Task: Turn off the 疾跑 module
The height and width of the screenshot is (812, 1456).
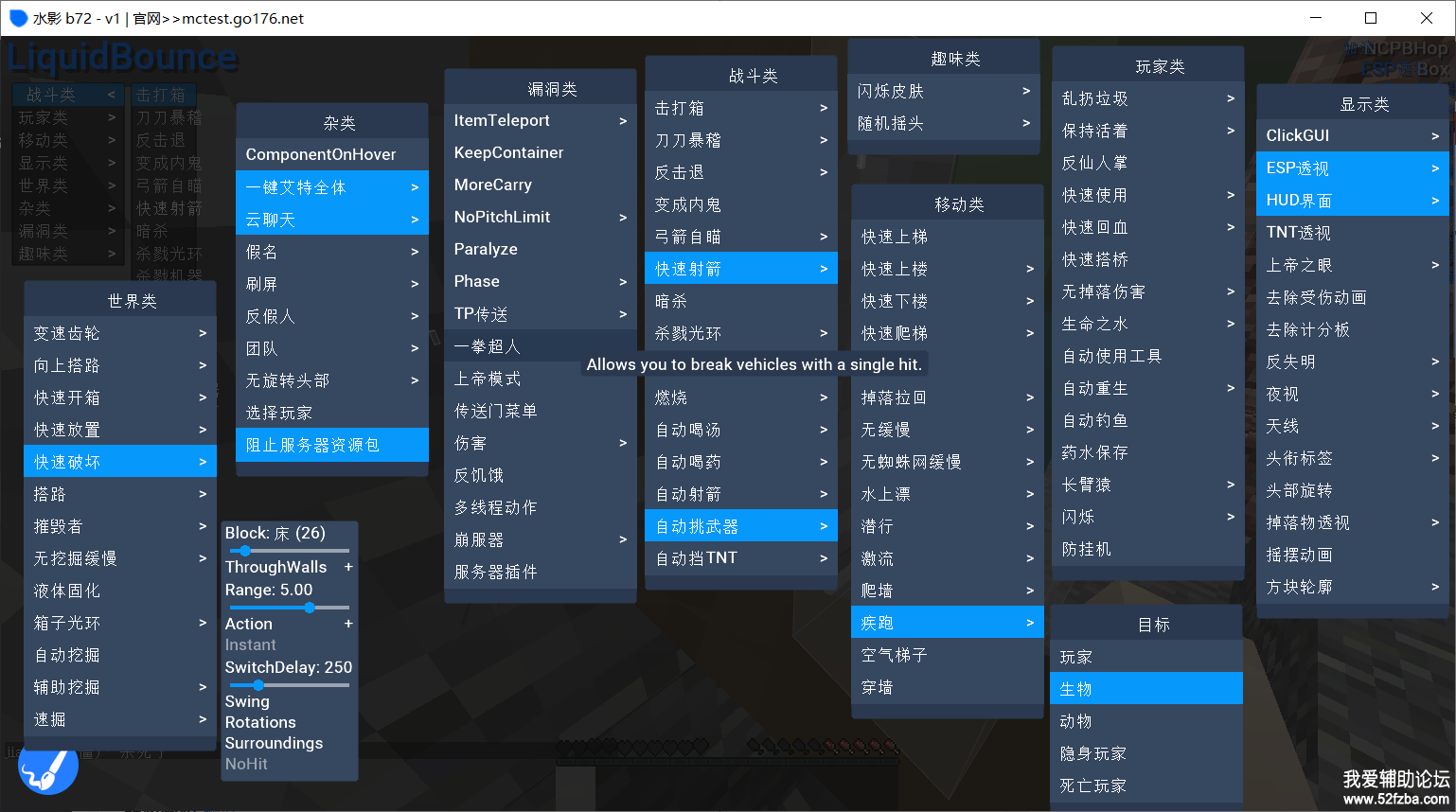Action: click(x=947, y=623)
